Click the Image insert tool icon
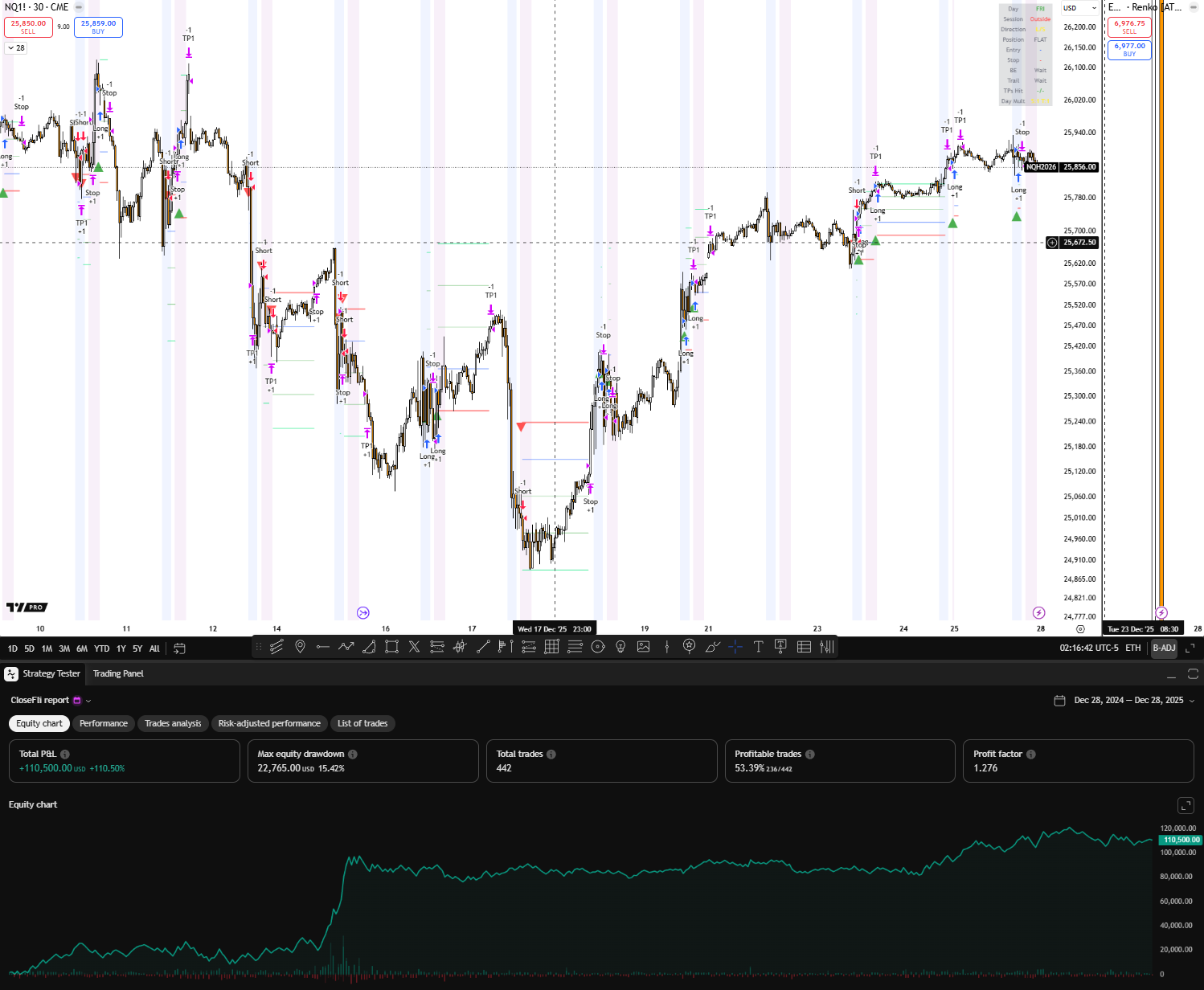 coord(644,647)
